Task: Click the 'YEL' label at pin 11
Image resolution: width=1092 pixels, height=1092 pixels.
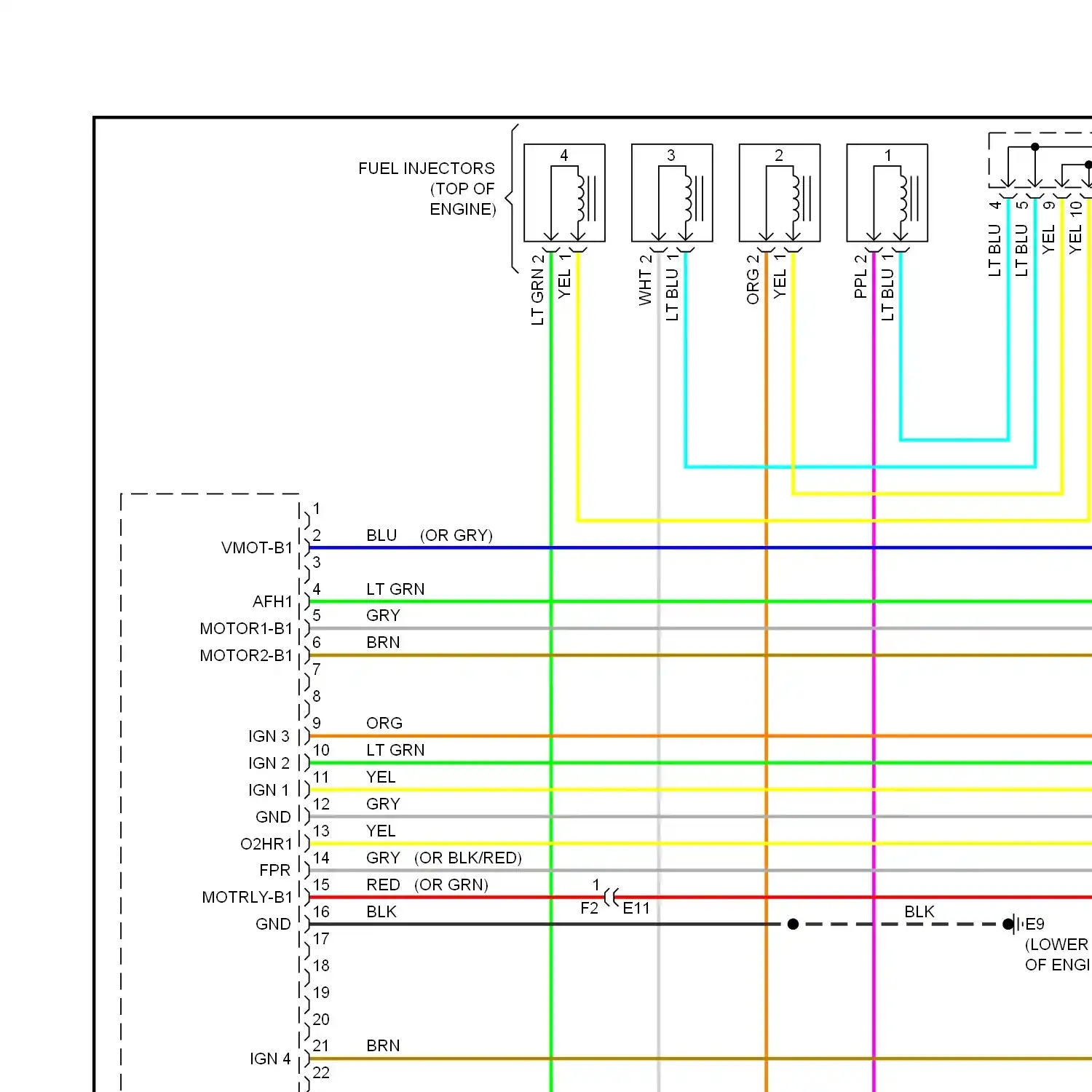Action: pos(381,777)
